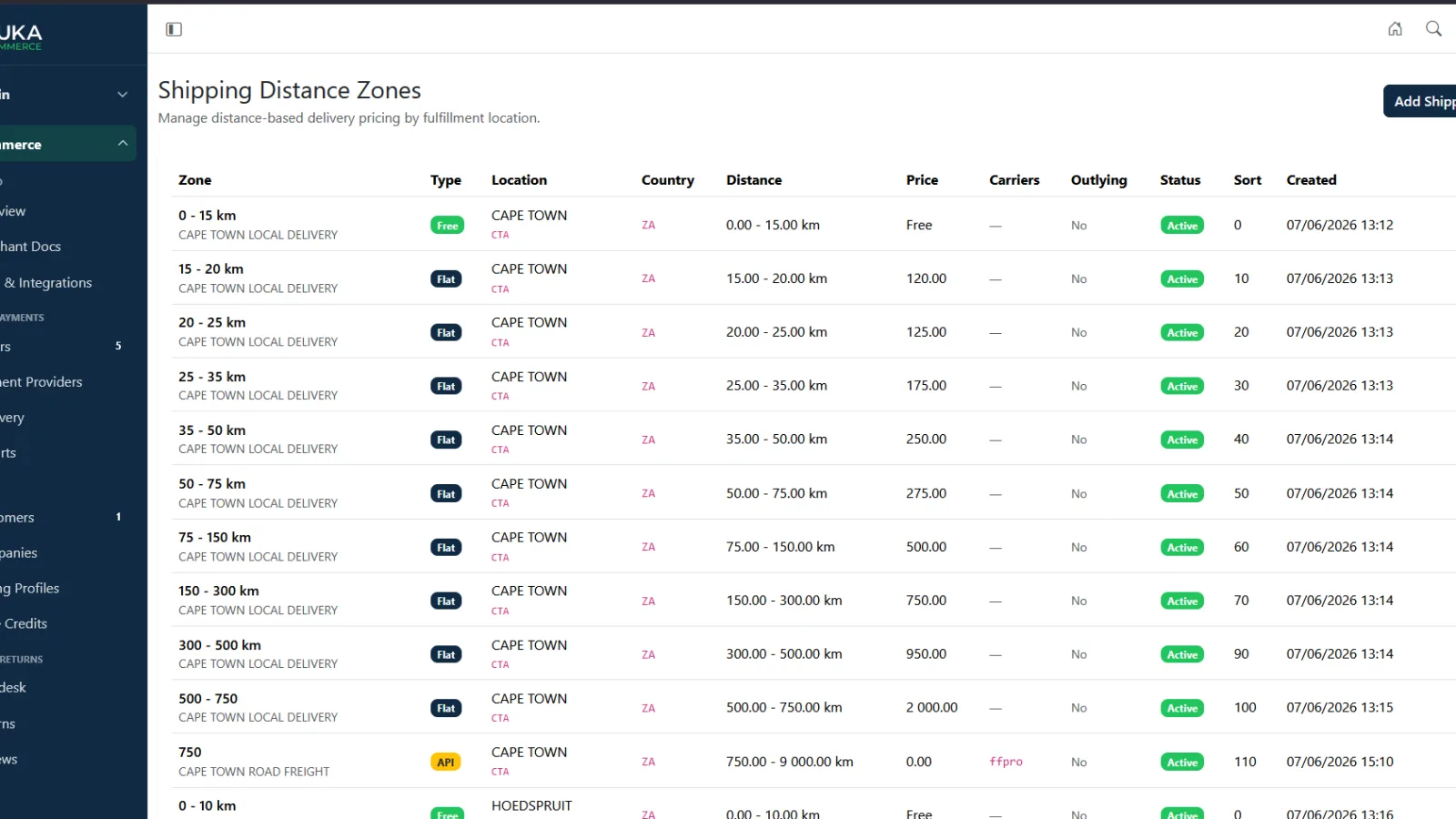The height and width of the screenshot is (819, 1456).
Task: Expand the top sidebar section chevron
Action: (122, 95)
